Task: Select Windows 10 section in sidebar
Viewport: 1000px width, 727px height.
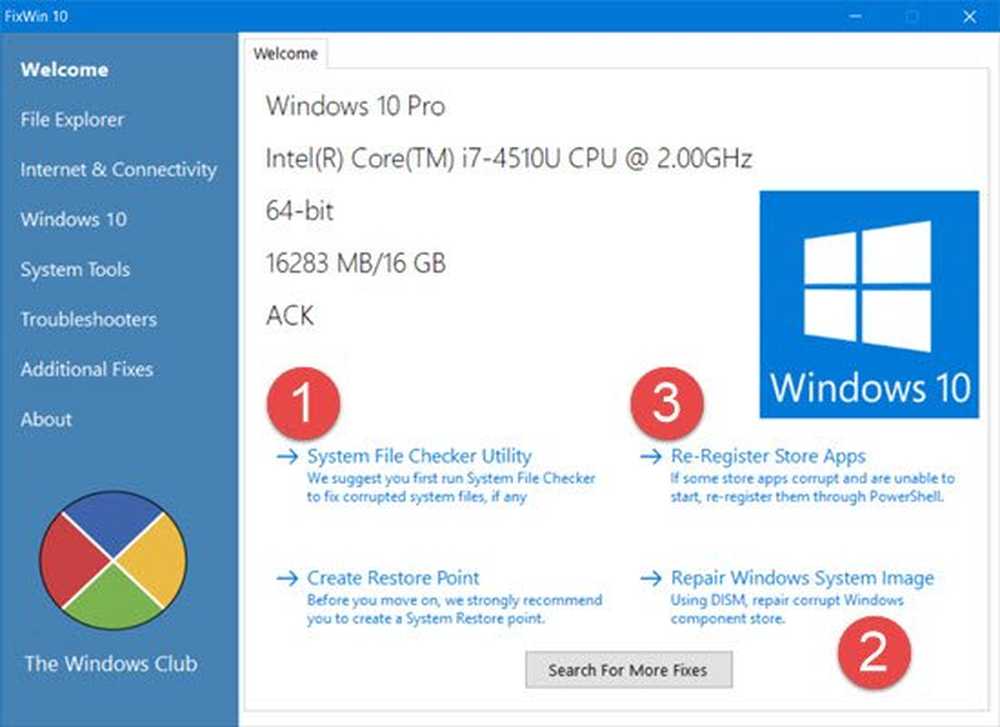Action: (73, 219)
